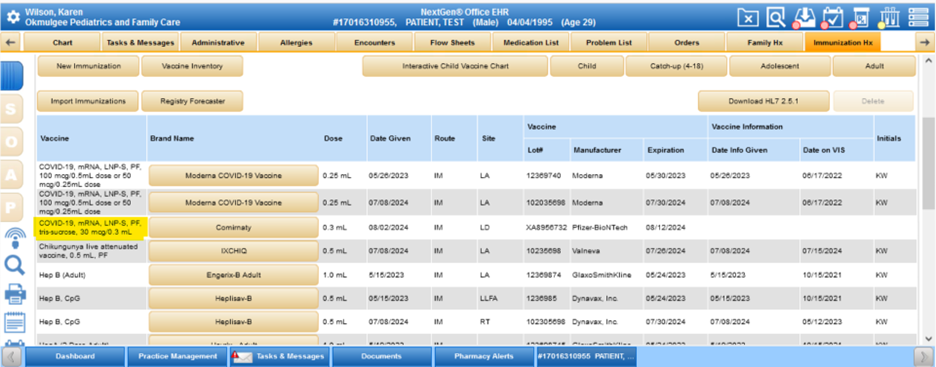936x367 pixels.
Task: Click Heplisav-B button for lot 1236985
Action: (233, 298)
